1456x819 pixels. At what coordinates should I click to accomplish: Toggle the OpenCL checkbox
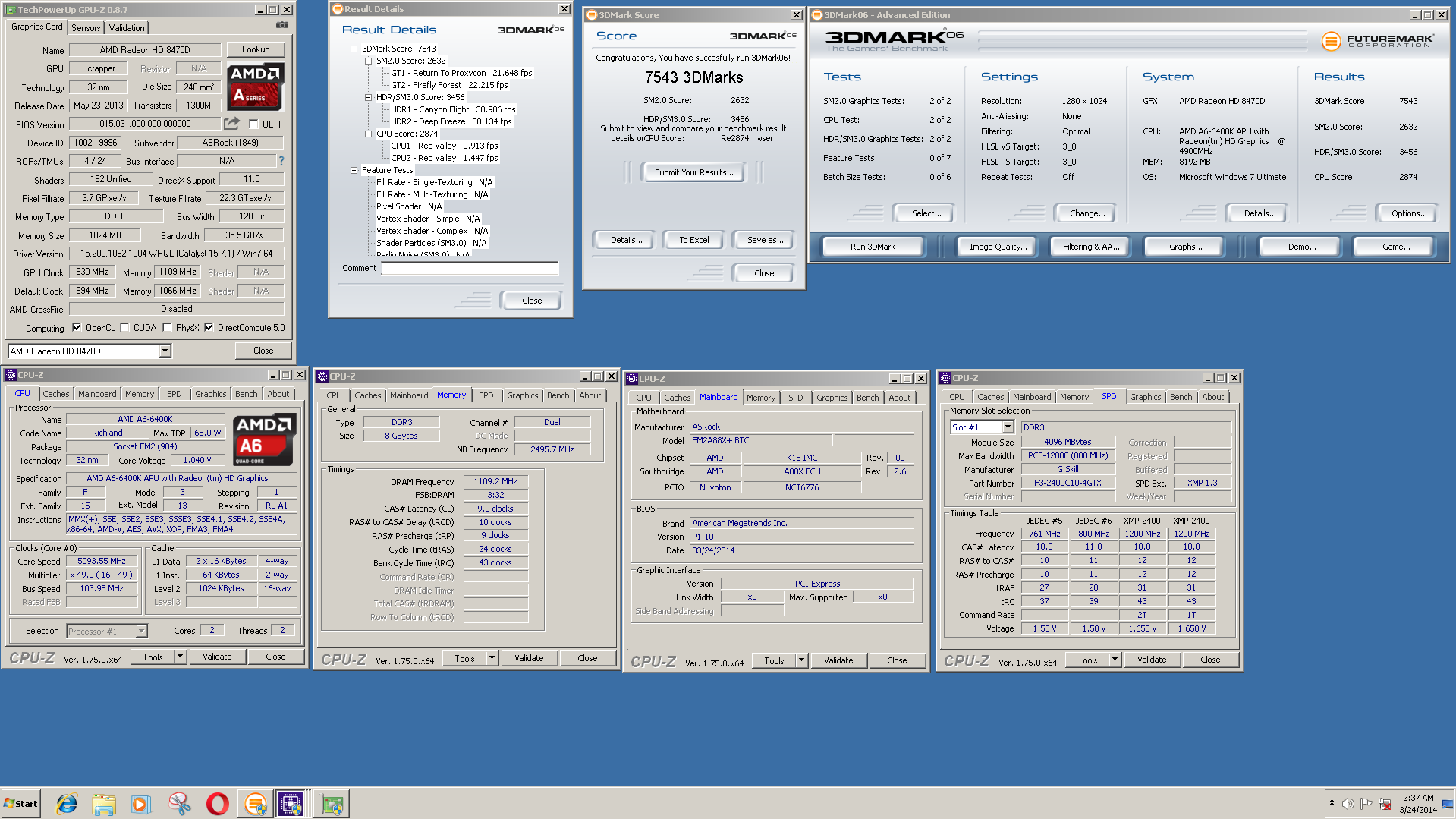(x=77, y=328)
